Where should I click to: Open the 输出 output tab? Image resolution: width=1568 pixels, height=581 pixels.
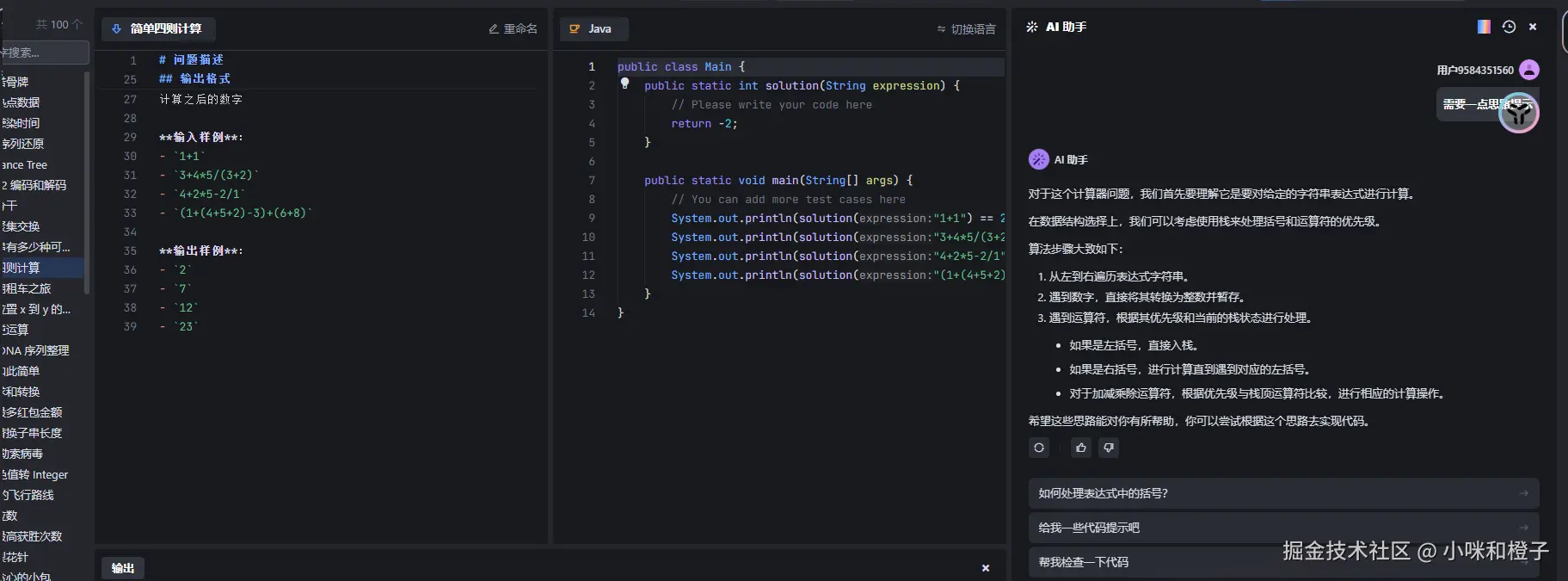tap(123, 568)
